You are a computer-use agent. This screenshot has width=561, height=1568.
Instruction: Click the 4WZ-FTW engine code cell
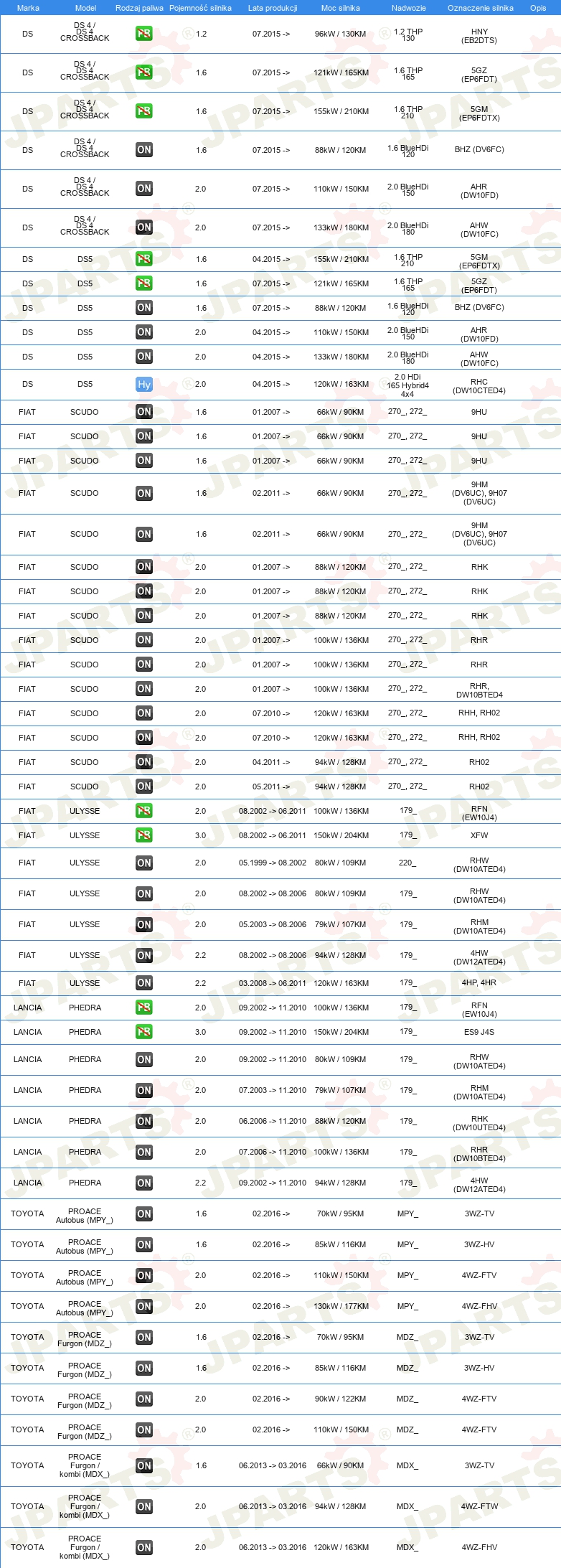[x=479, y=1507]
